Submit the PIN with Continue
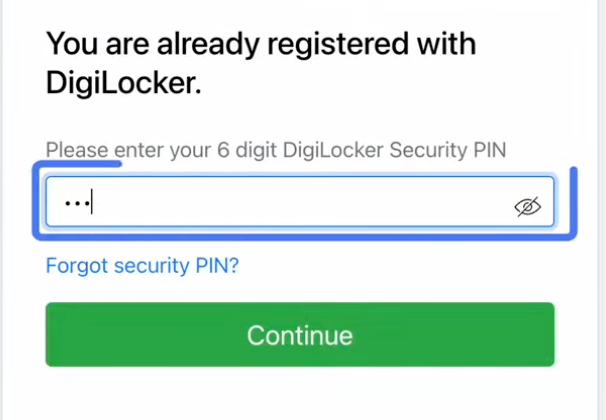The height and width of the screenshot is (420, 606). pyautogui.click(x=300, y=334)
